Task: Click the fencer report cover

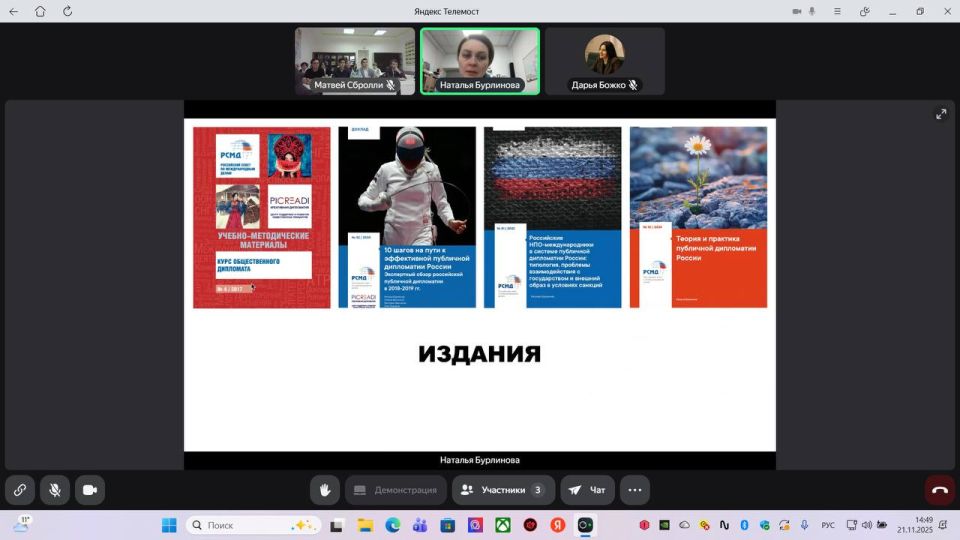Action: click(x=407, y=217)
